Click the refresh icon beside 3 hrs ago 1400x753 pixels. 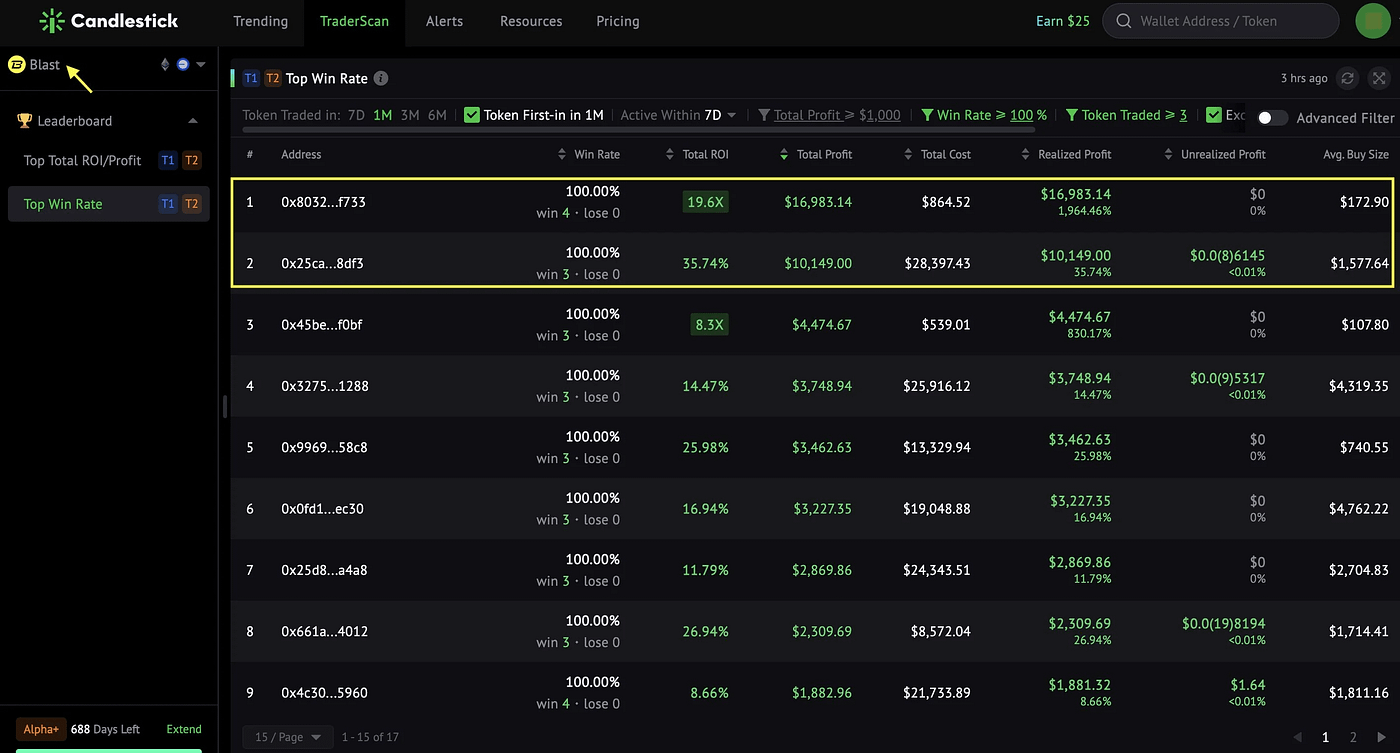click(1348, 78)
